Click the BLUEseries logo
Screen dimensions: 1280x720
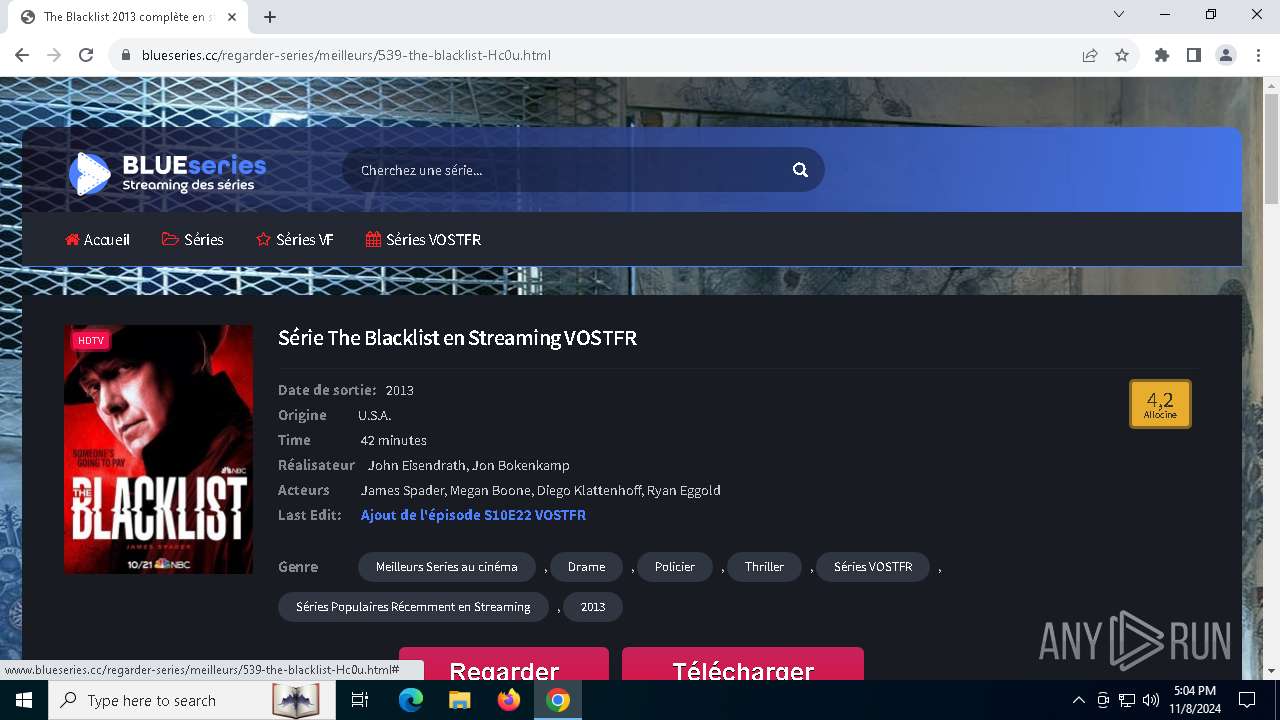pos(167,173)
